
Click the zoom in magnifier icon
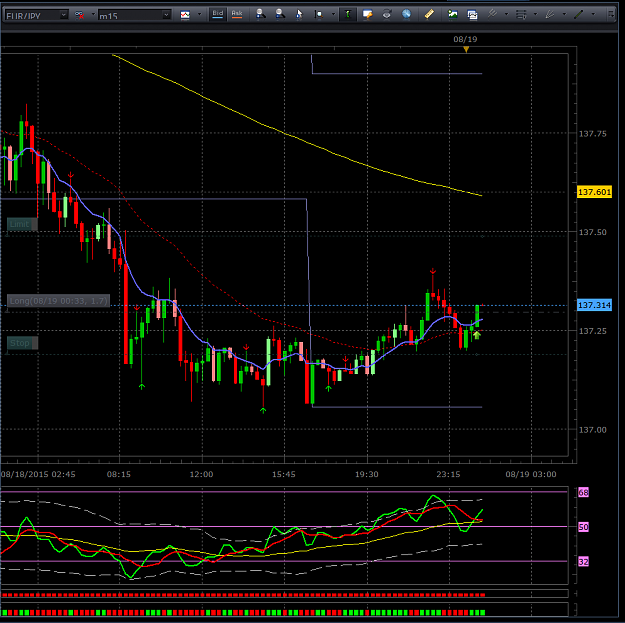[261, 14]
